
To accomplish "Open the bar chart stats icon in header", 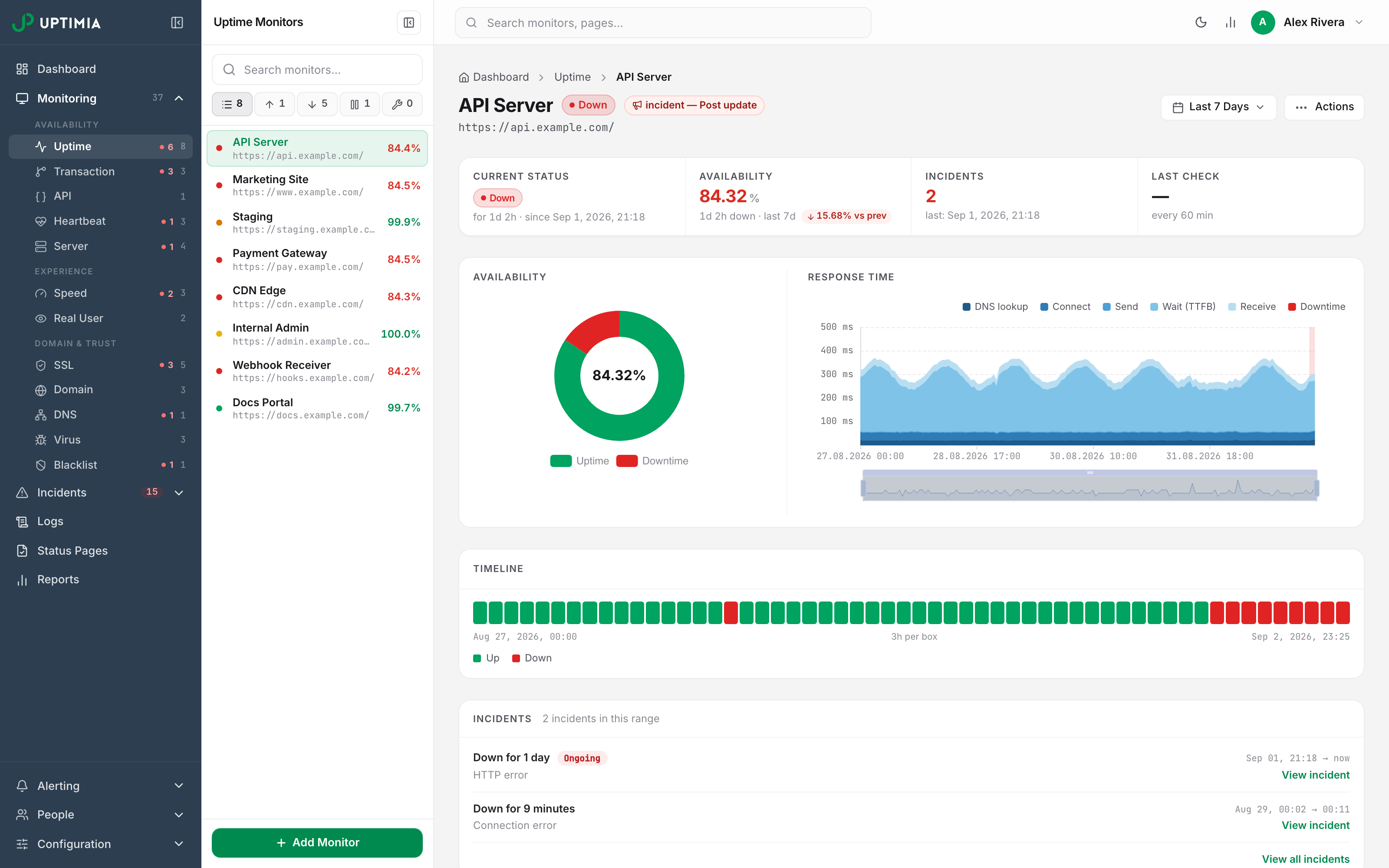I will click(1230, 23).
